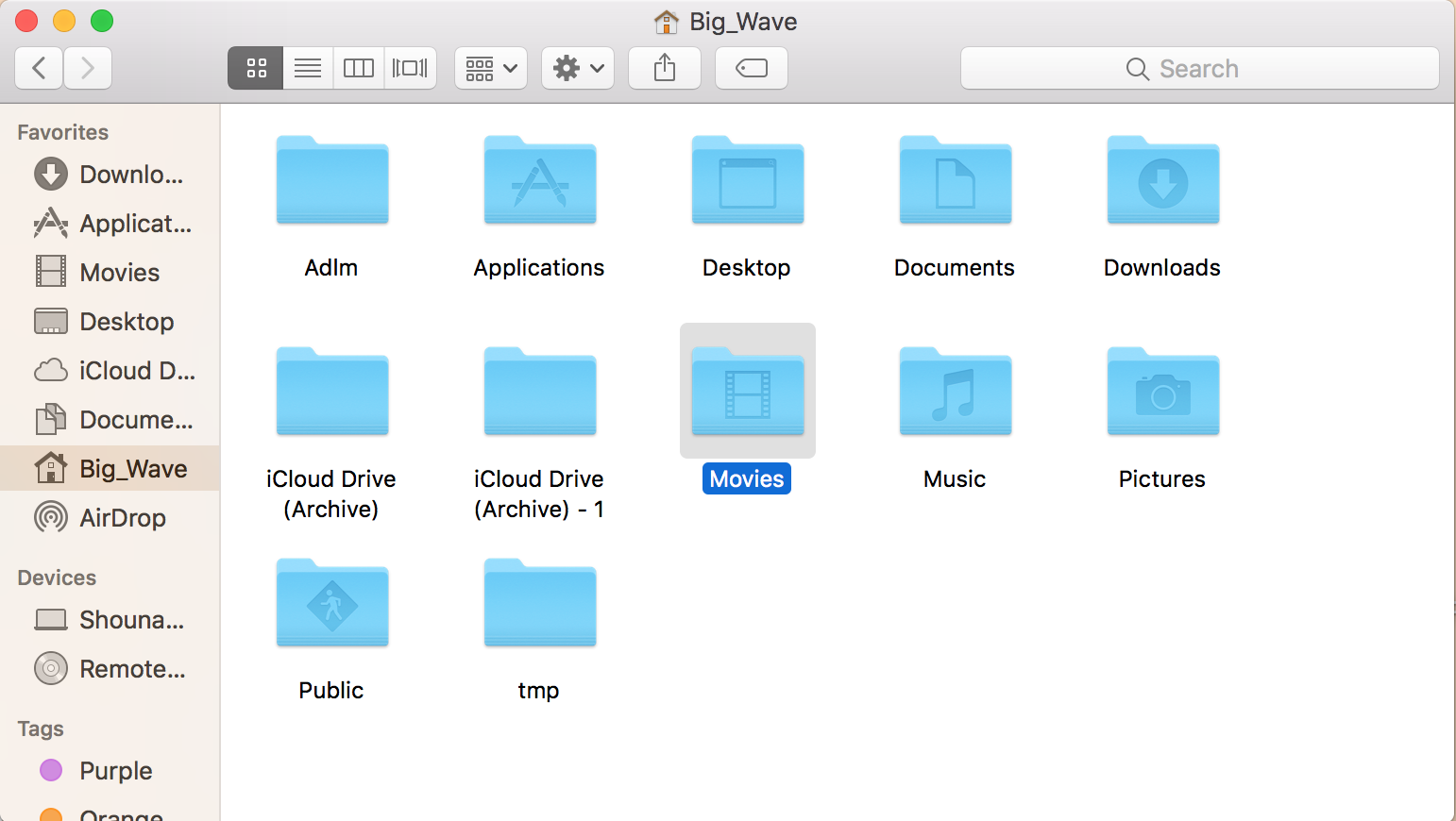
Task: Click the highlighted Movies folder icon
Action: [748, 391]
